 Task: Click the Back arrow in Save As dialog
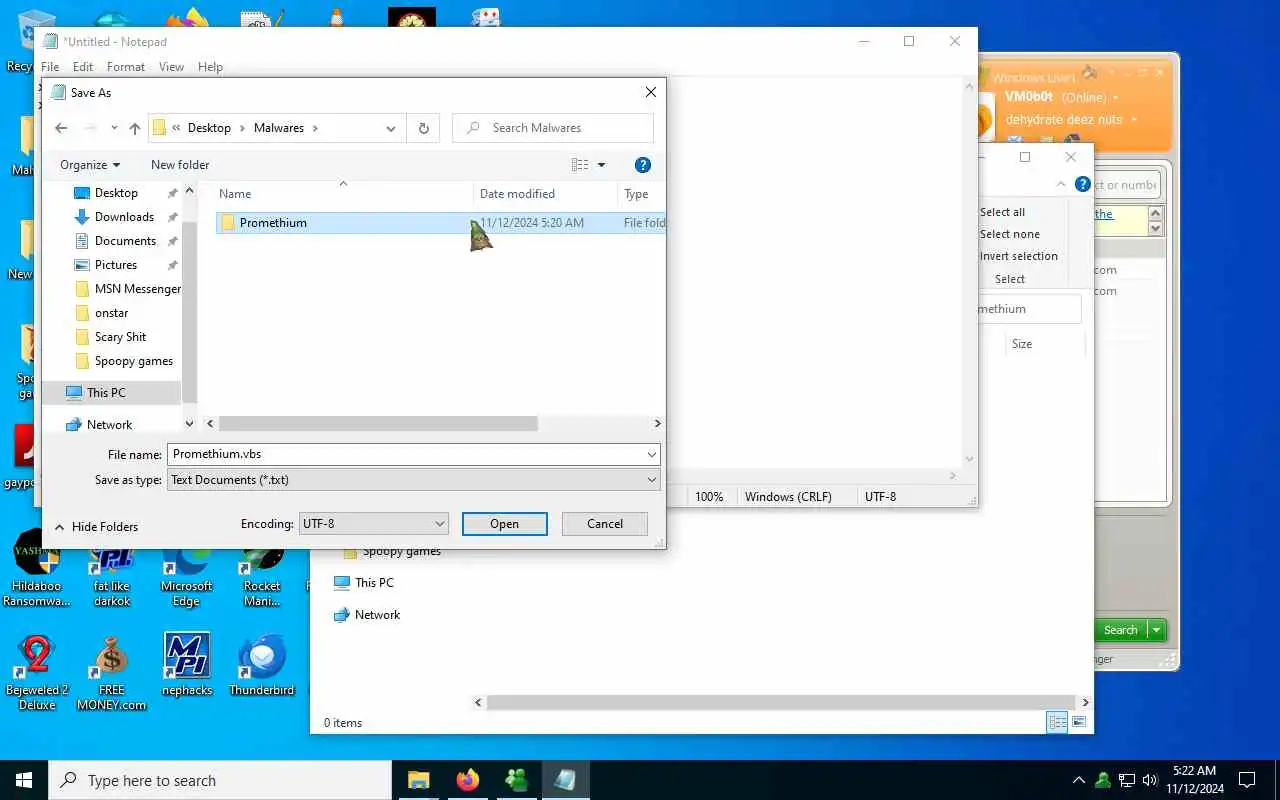(61, 128)
